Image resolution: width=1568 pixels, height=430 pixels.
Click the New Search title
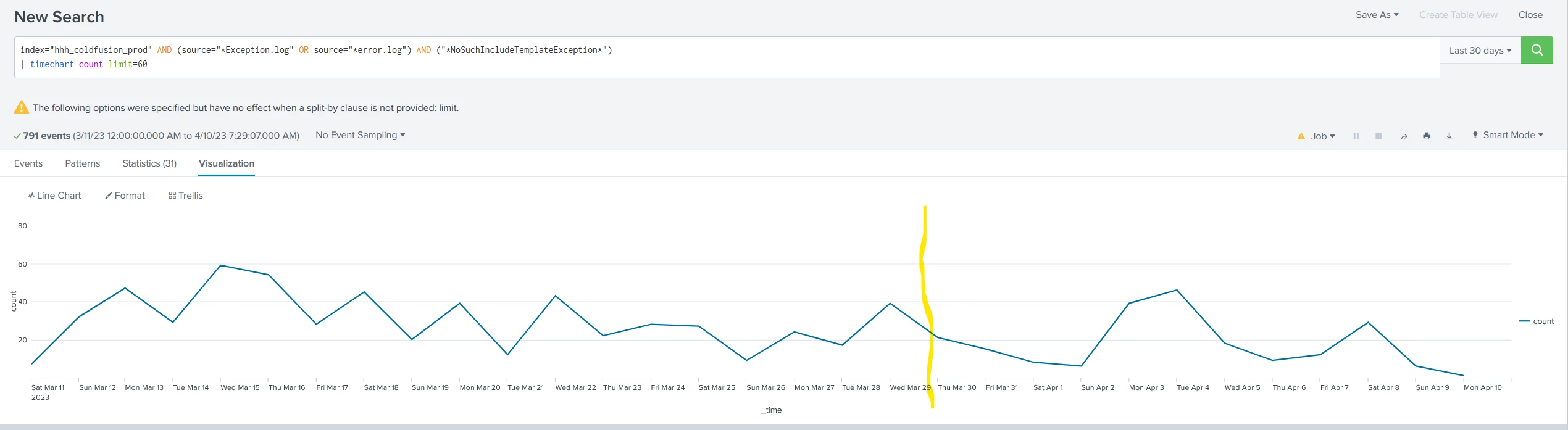point(59,17)
